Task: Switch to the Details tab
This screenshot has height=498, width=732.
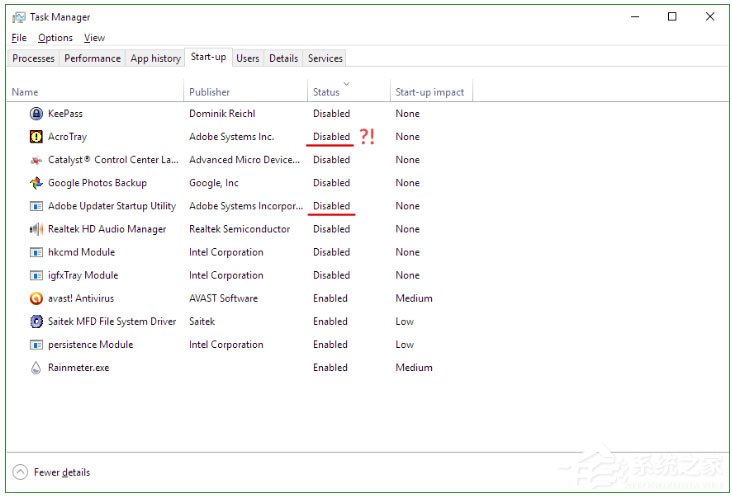Action: tap(283, 58)
